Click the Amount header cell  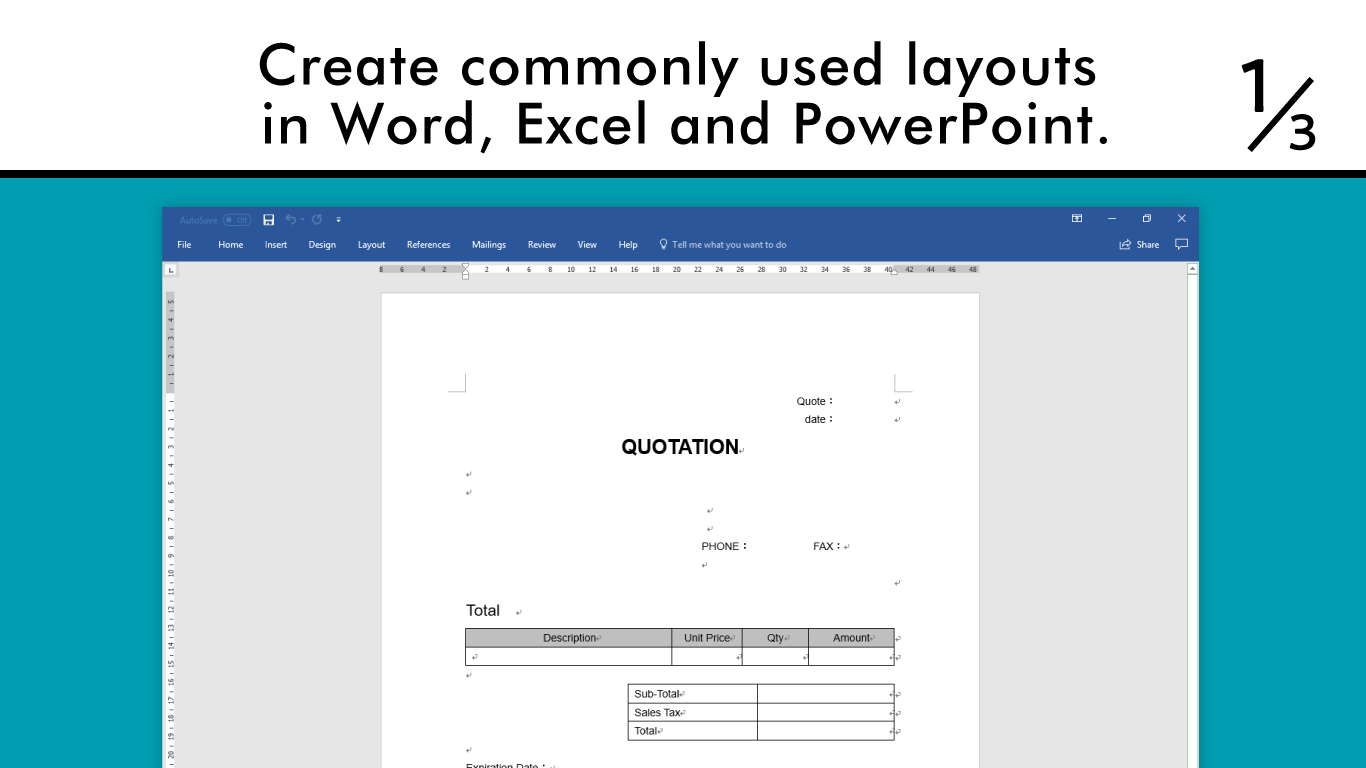[851, 638]
